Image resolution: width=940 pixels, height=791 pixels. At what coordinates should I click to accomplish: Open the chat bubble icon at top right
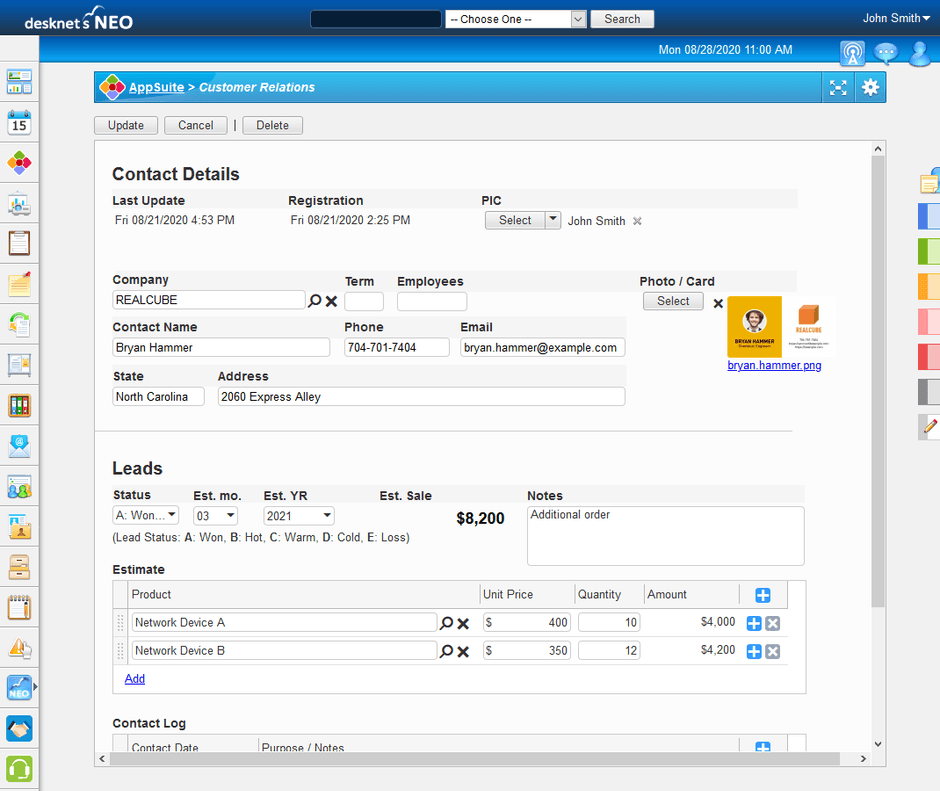pos(885,53)
